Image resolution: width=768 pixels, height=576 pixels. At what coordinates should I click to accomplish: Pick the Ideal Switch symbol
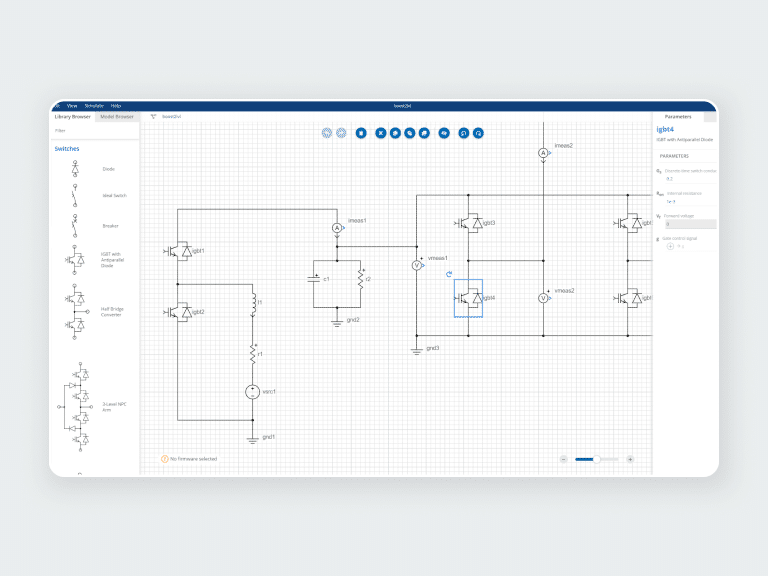[x=75, y=195]
